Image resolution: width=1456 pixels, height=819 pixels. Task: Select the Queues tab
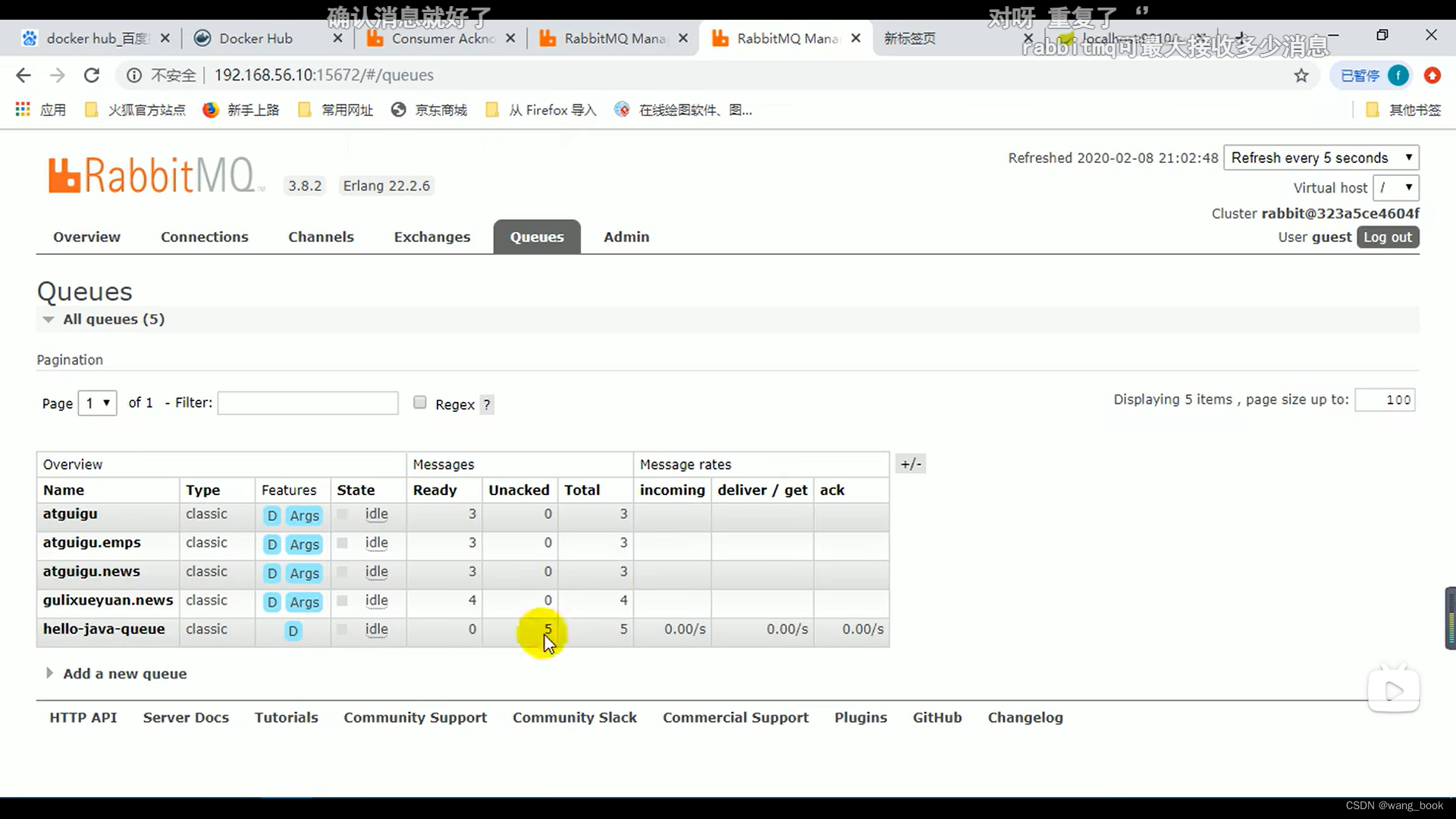pos(536,236)
